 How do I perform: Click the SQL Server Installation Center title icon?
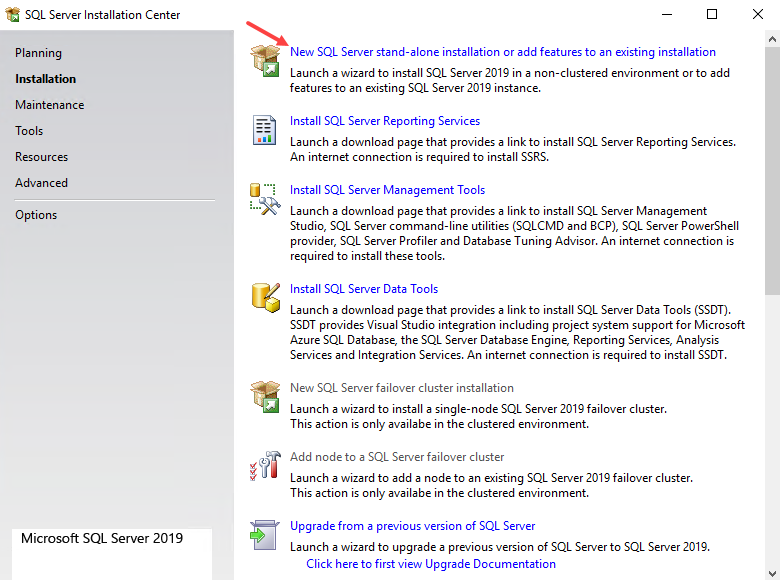(x=12, y=14)
